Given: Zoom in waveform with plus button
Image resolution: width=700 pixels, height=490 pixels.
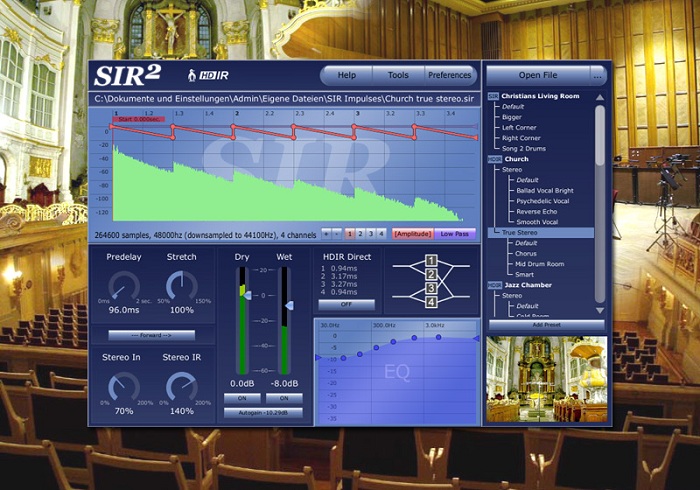Looking at the screenshot, I should point(326,233).
